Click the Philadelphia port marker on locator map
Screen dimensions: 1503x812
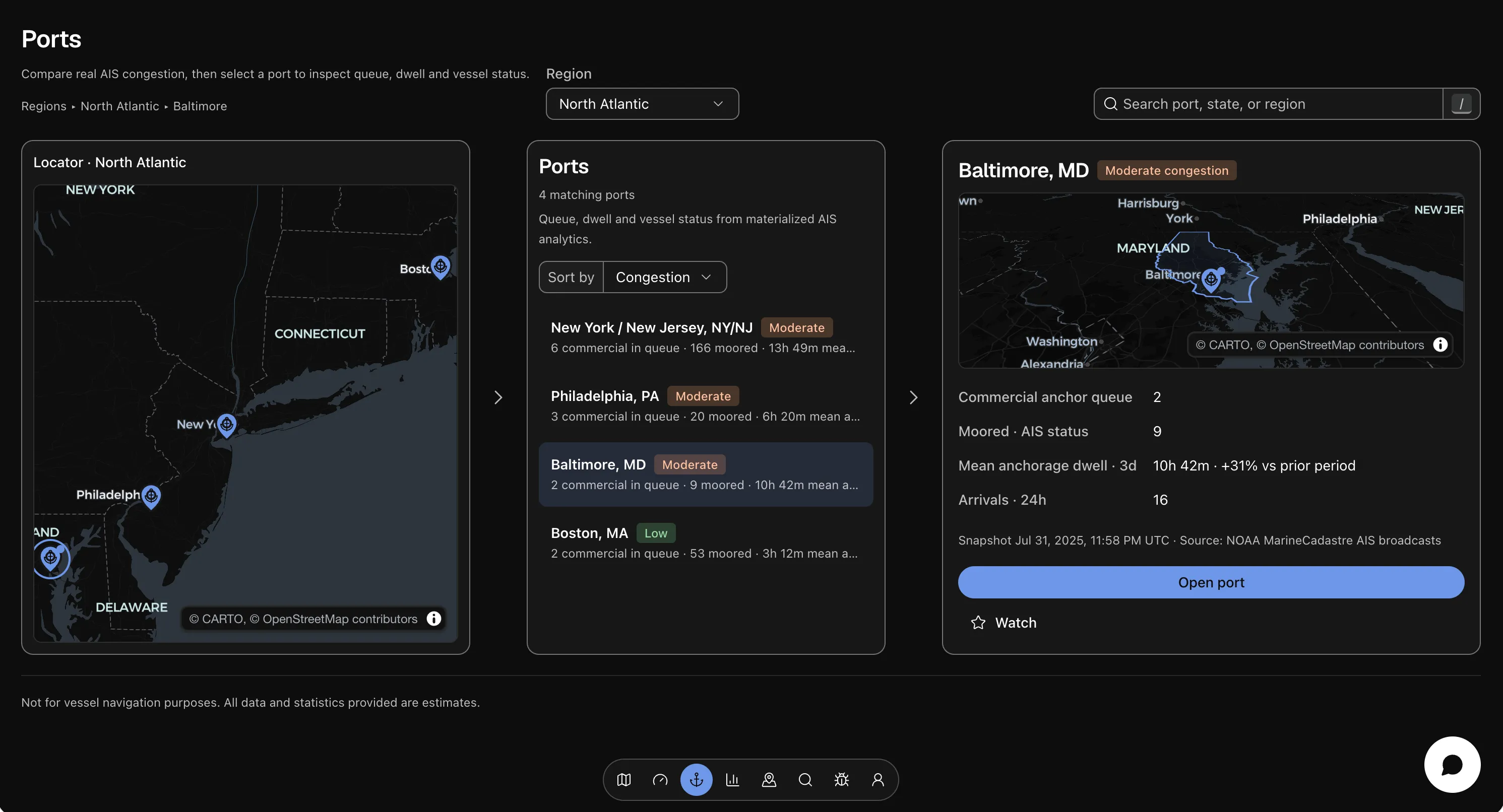pyautogui.click(x=151, y=497)
